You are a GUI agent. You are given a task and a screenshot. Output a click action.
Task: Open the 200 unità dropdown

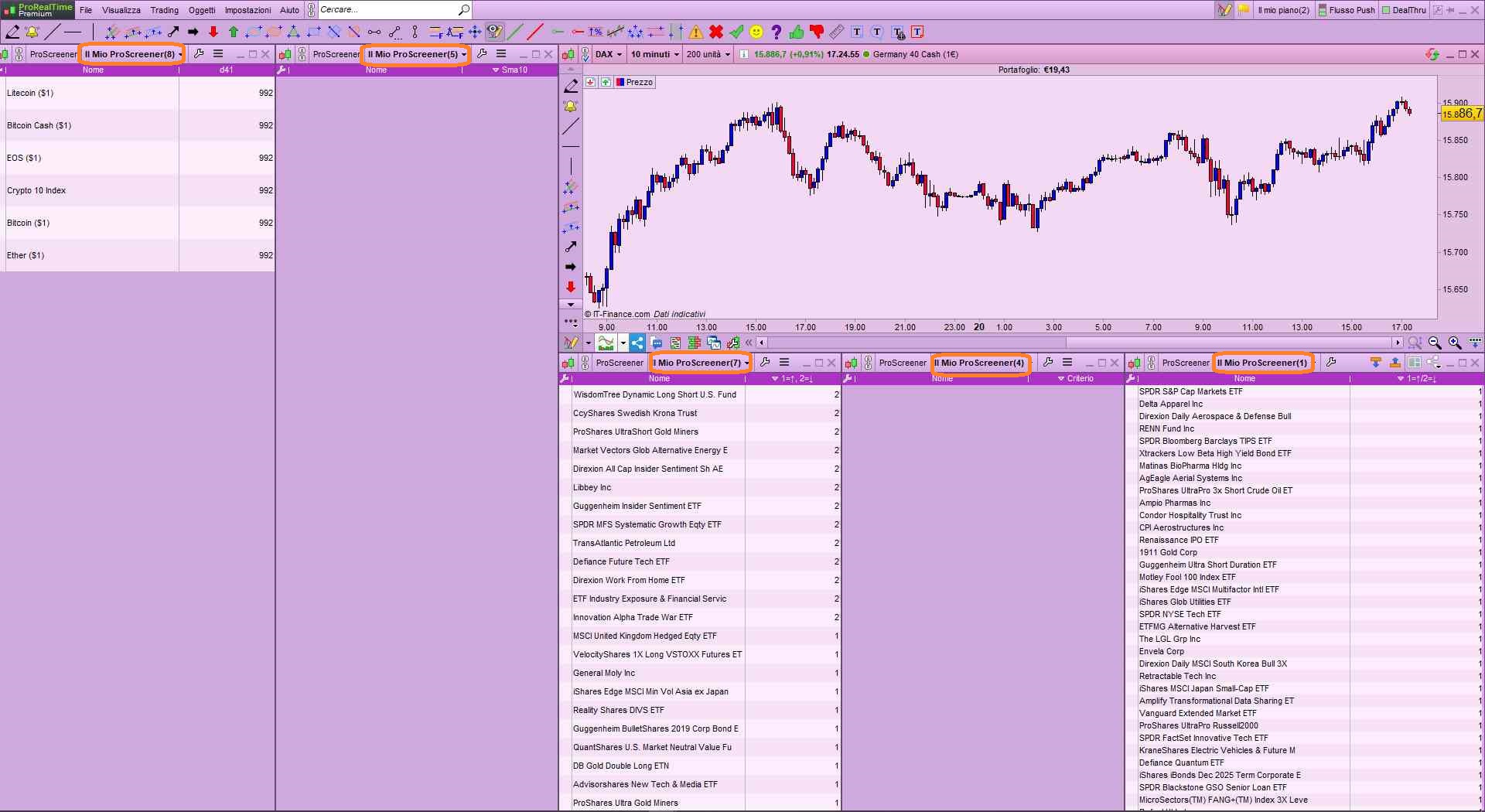coord(708,54)
